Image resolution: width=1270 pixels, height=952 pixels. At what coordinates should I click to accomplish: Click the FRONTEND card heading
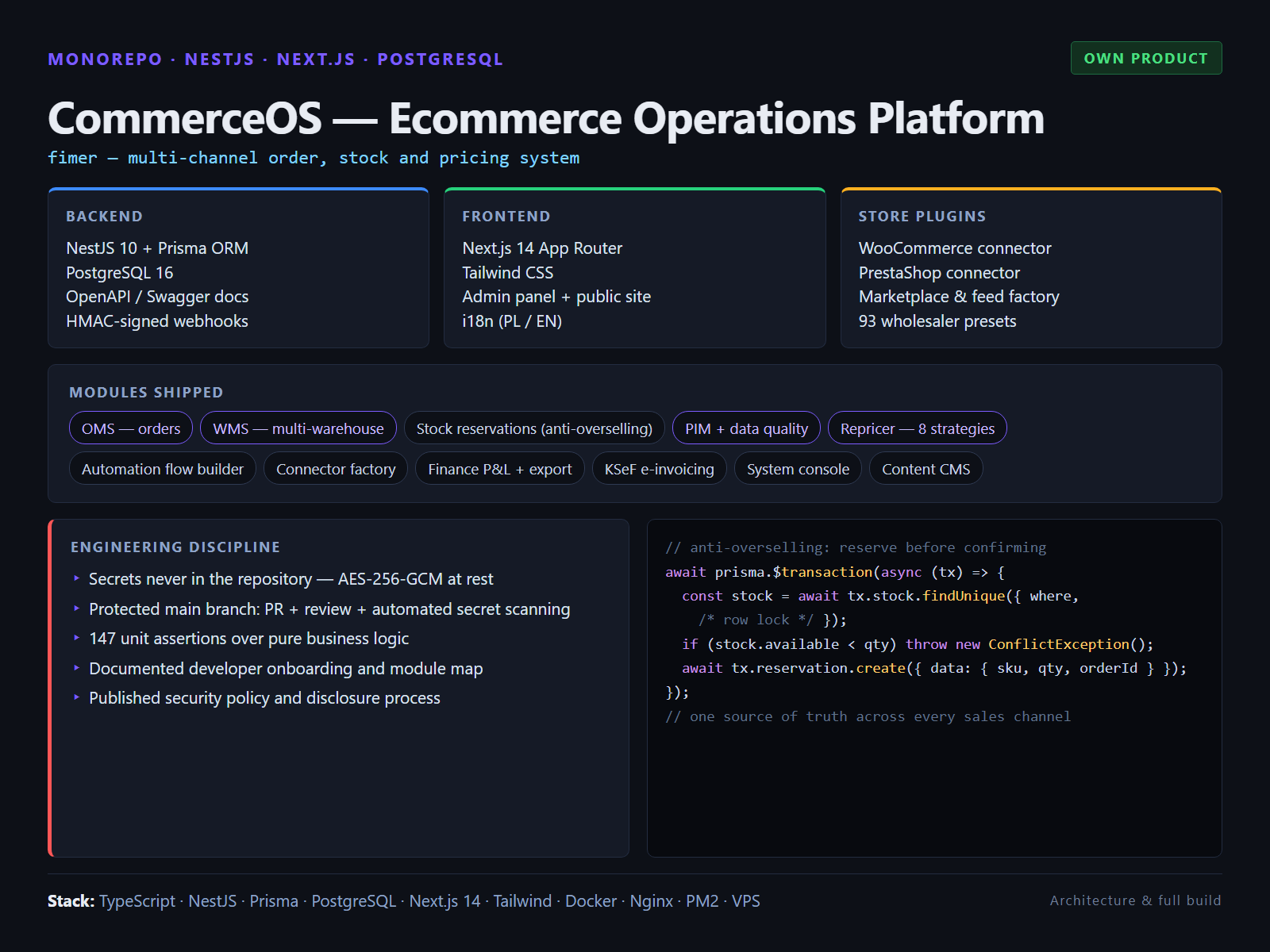pos(506,217)
